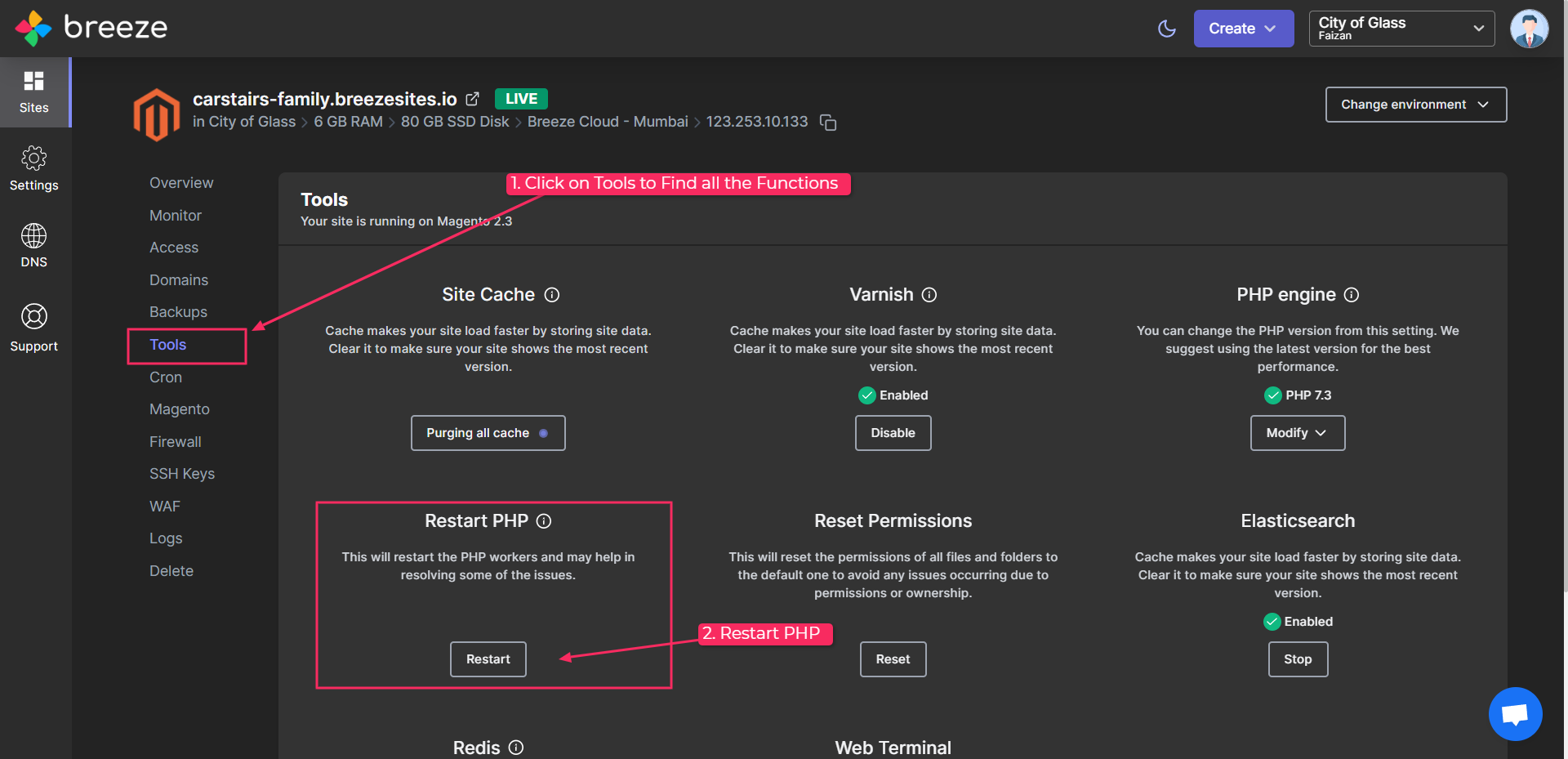Disable Varnish cache
Screen dimensions: 1568x759
(893, 433)
